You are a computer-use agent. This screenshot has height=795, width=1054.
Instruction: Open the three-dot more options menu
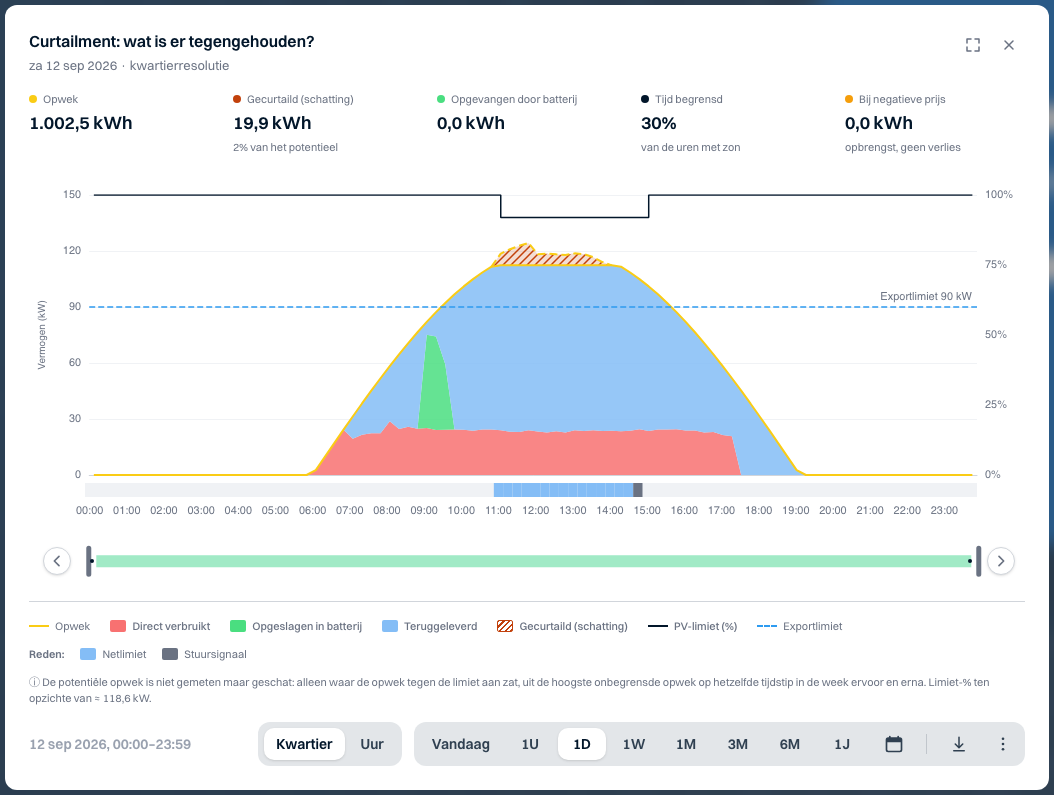(1003, 744)
